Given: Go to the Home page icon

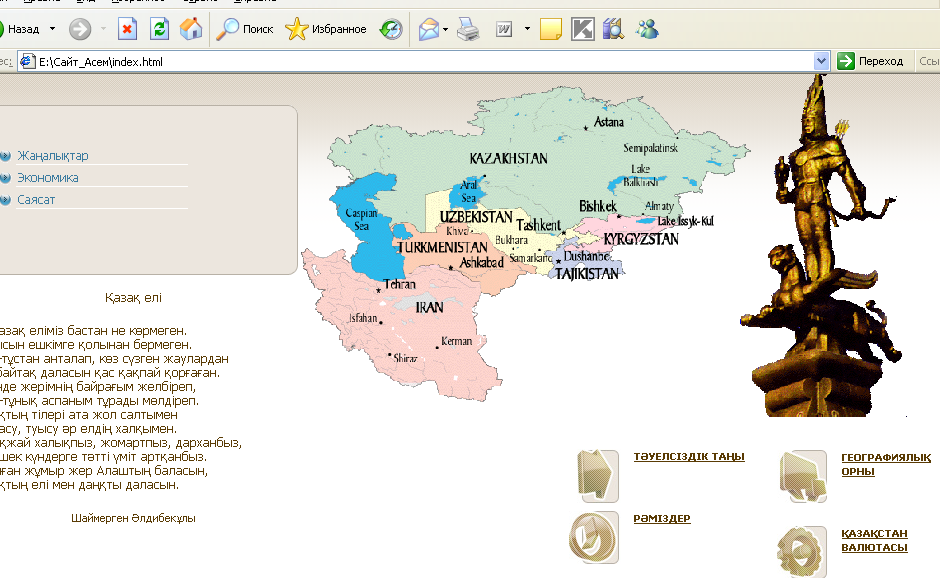Looking at the screenshot, I should [191, 29].
